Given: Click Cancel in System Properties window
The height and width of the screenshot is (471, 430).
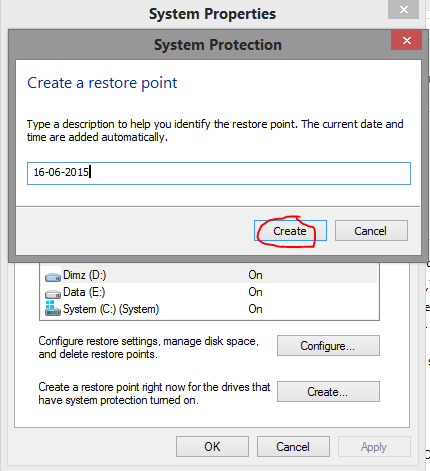Looking at the screenshot, I should point(293,447).
